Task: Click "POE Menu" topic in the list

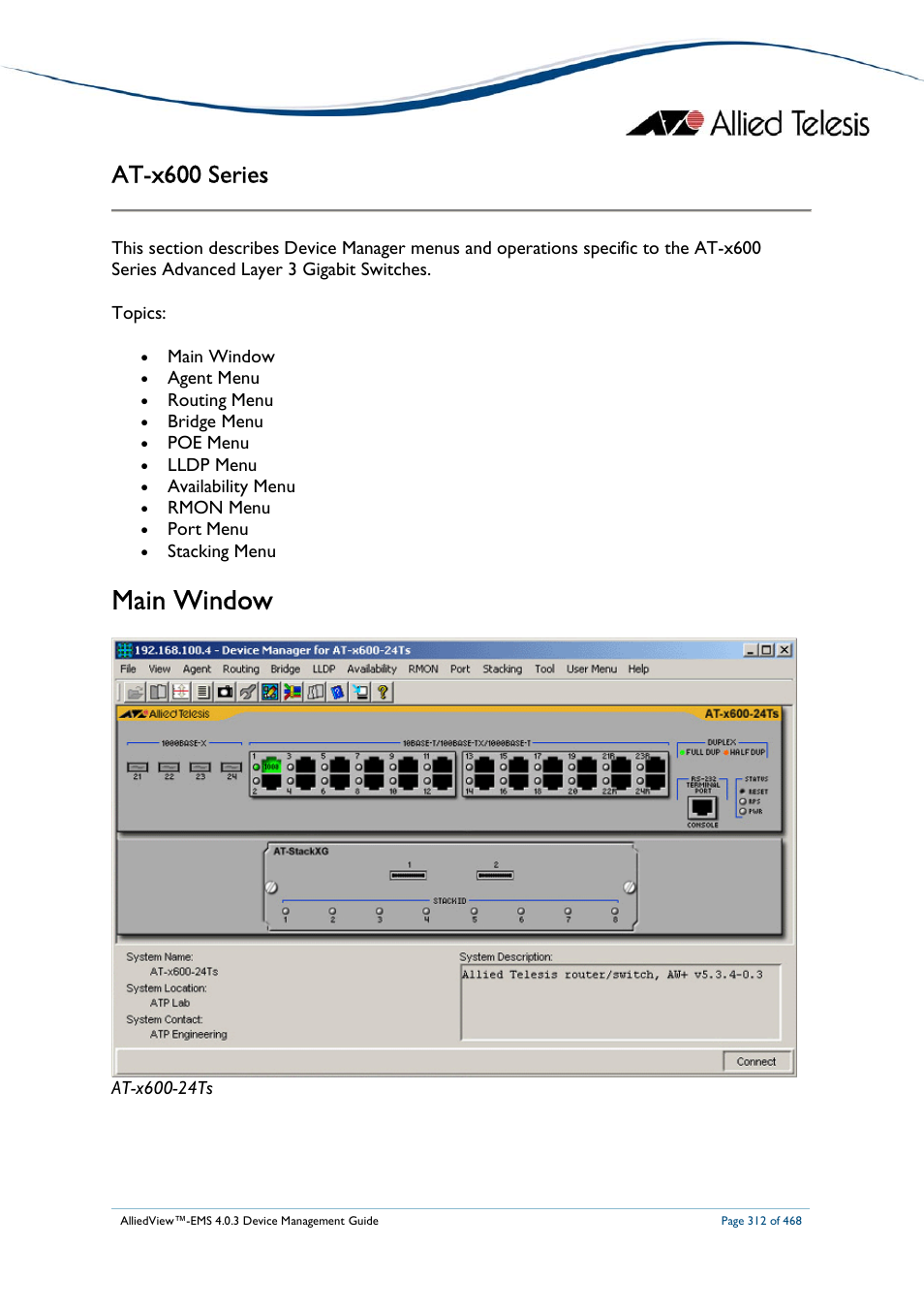Action: coord(208,443)
